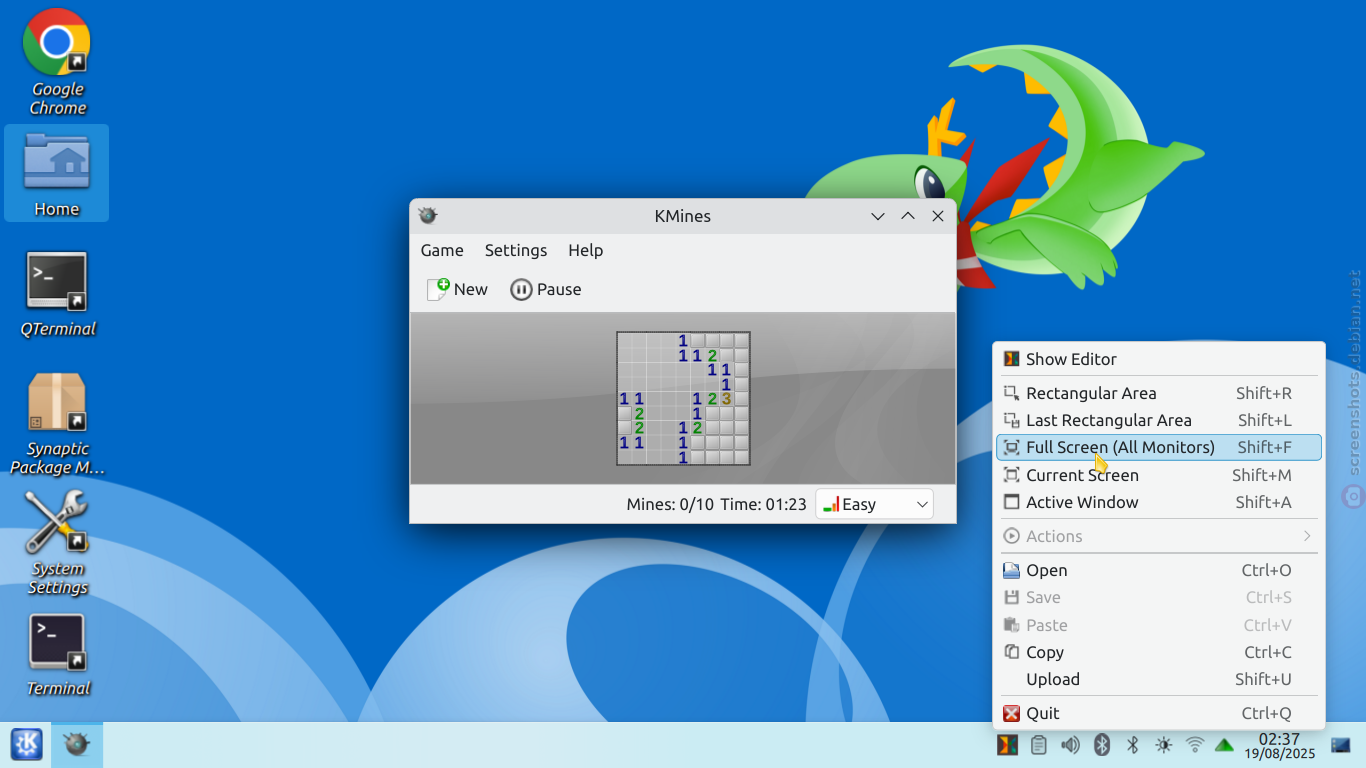
Task: Open the screen brightness tray icon
Action: [x=1163, y=745]
